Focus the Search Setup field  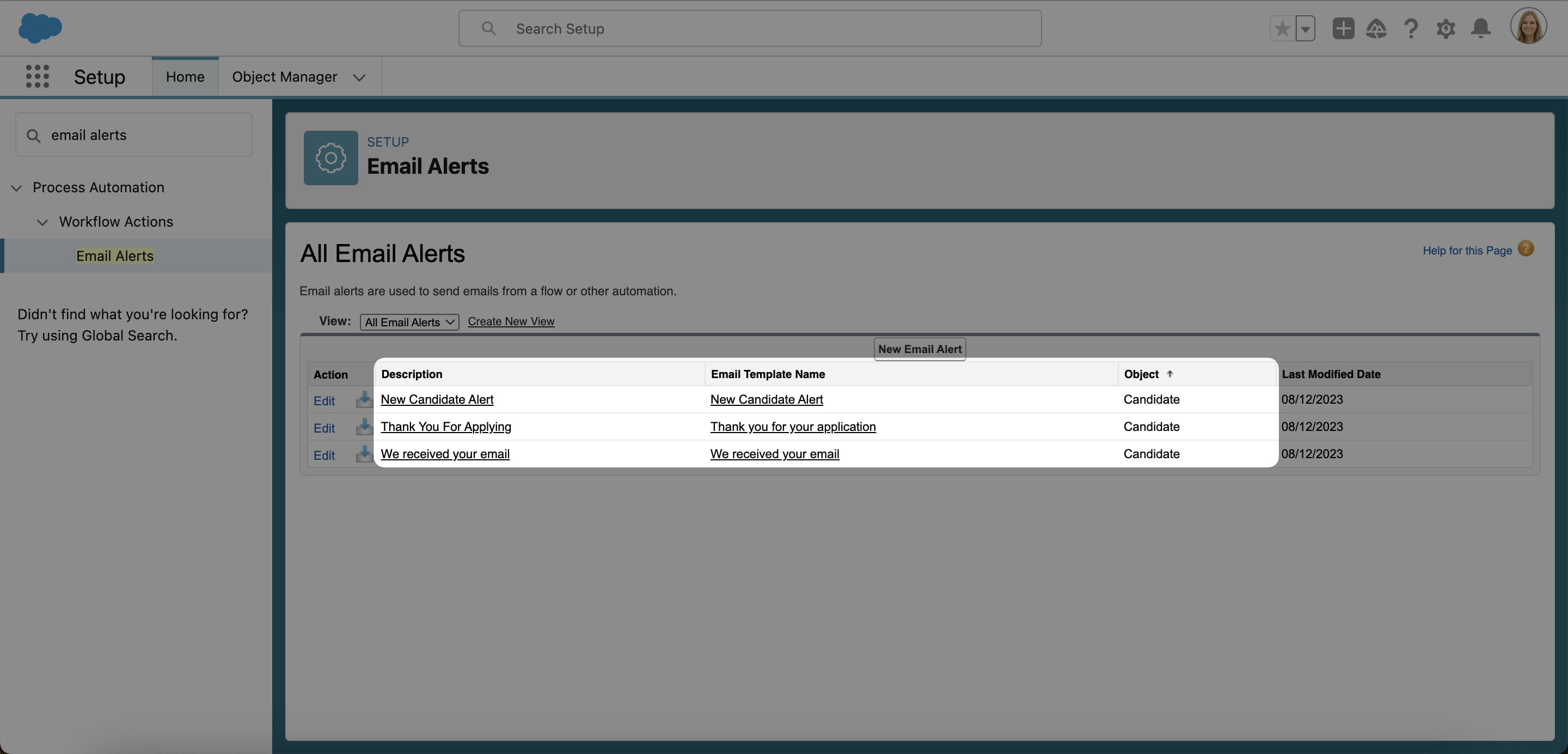tap(750, 29)
